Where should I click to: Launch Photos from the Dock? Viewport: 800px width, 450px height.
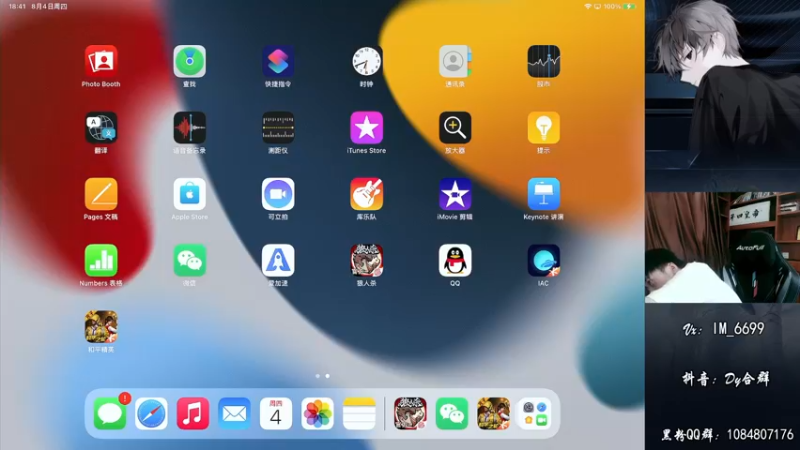click(x=317, y=413)
